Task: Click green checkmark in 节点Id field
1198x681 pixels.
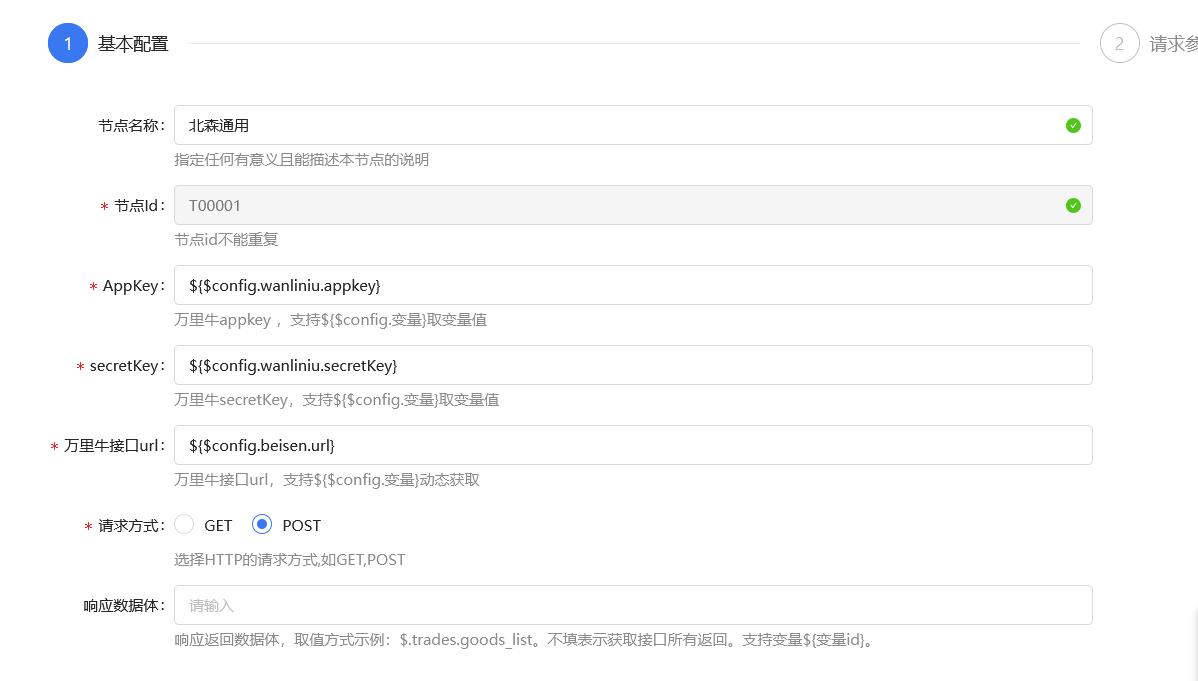Action: 1073,205
